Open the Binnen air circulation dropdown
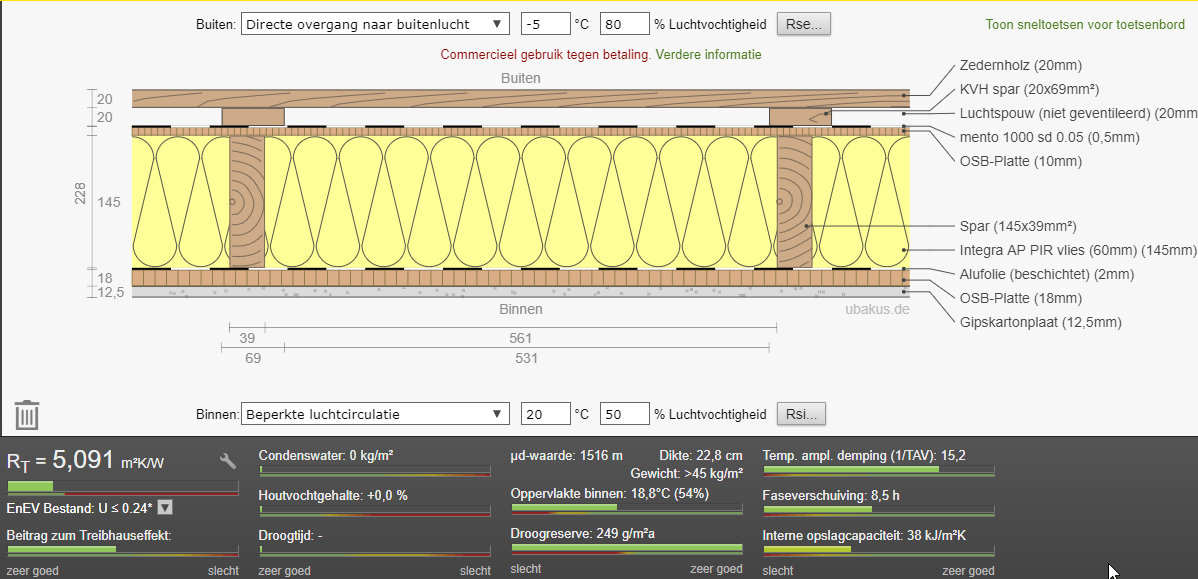Image resolution: width=1198 pixels, height=579 pixels. [376, 414]
